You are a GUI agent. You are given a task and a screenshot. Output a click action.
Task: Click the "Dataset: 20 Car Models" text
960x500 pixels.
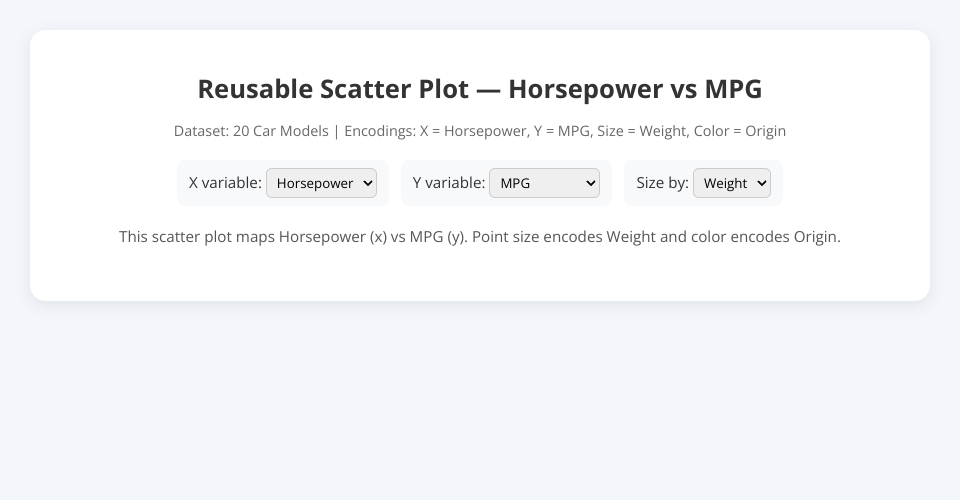tap(250, 131)
